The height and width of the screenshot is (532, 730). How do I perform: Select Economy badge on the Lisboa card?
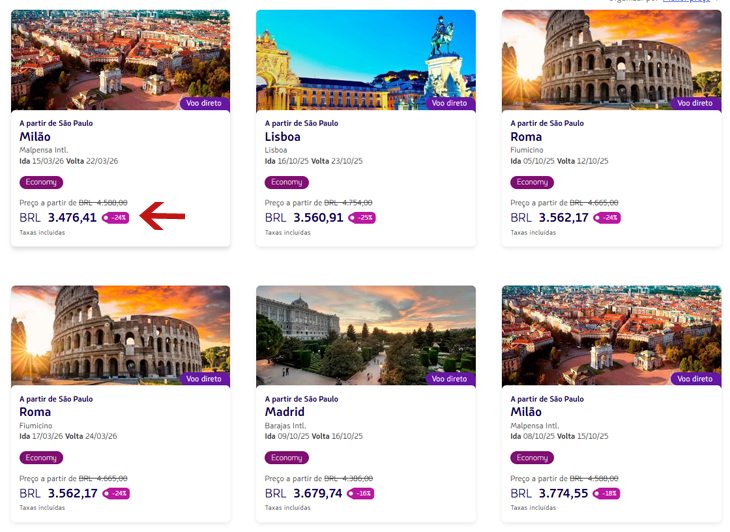[287, 182]
